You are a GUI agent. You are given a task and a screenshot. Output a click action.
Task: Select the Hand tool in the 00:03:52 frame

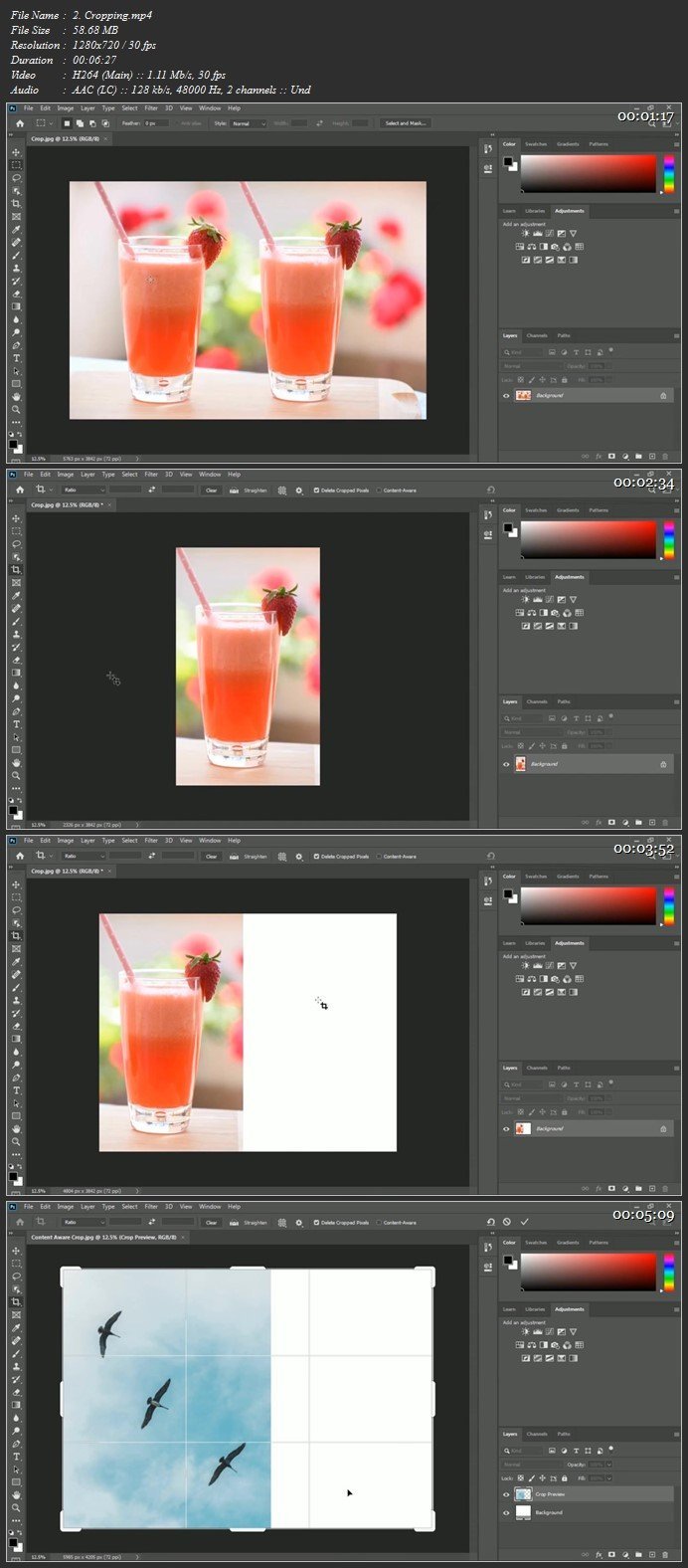tap(16, 1129)
